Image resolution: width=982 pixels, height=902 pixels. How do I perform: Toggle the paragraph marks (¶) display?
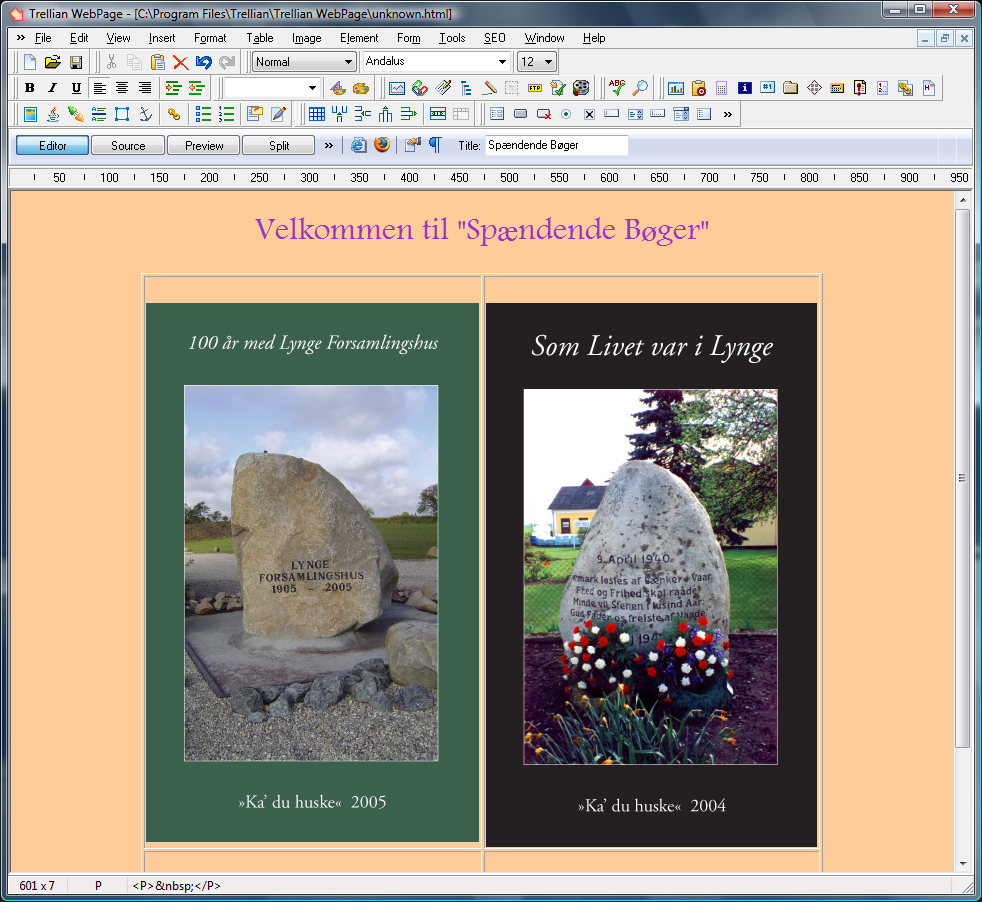pos(435,145)
